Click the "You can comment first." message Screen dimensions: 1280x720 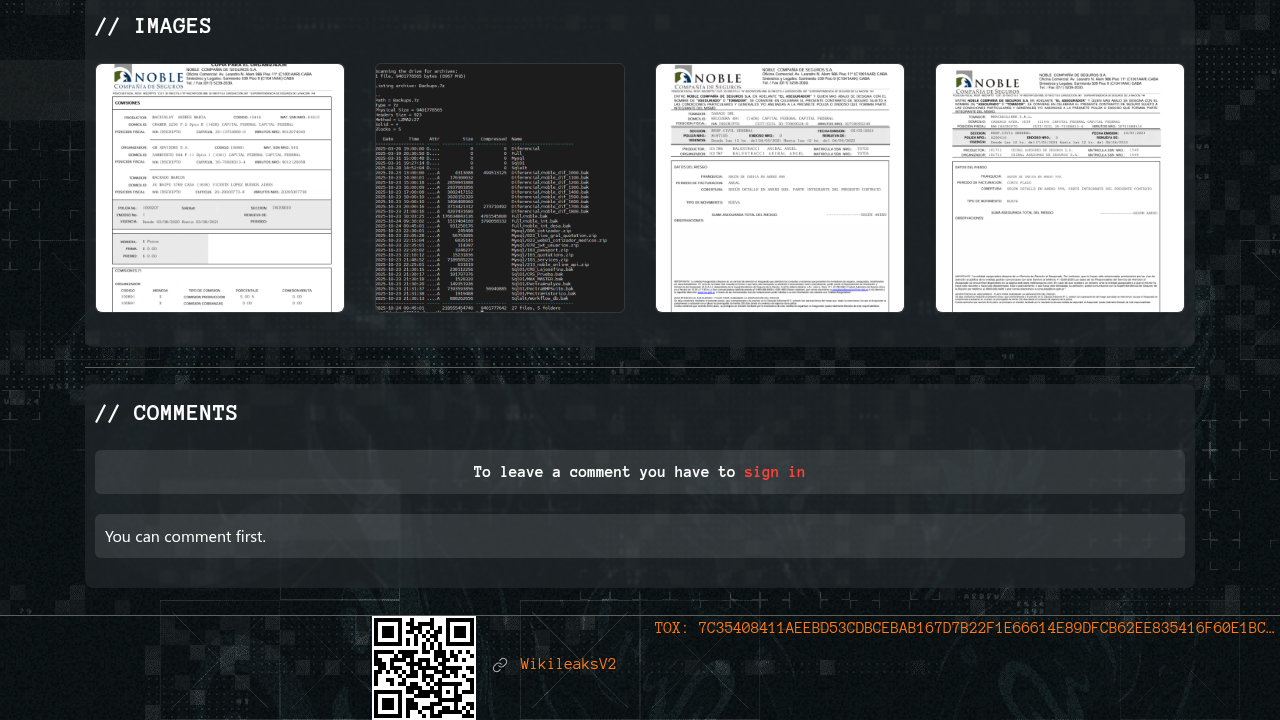point(186,536)
